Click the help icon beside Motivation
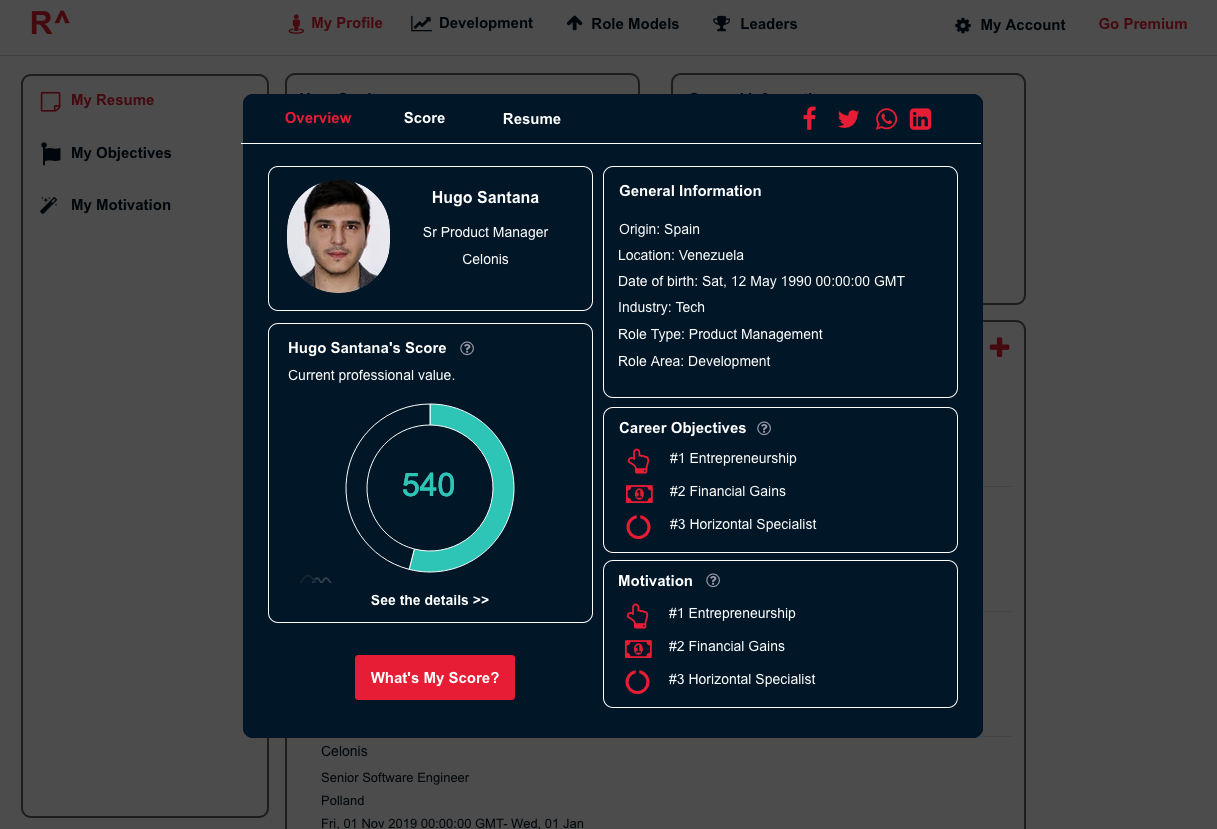 (713, 581)
